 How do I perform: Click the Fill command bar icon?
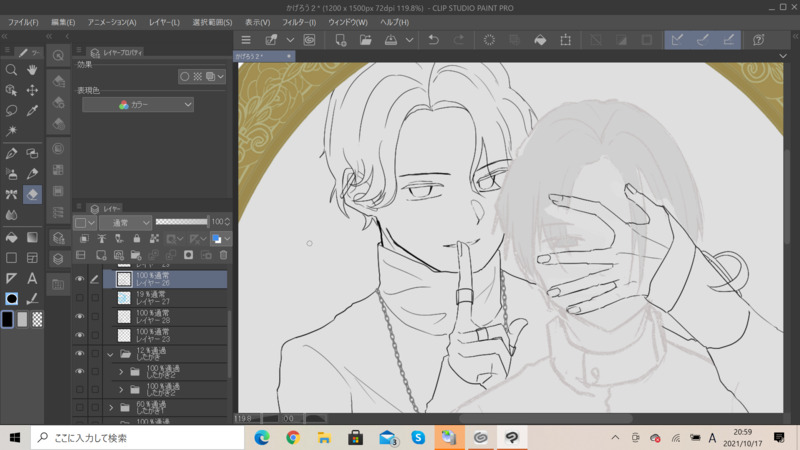[x=540, y=40]
